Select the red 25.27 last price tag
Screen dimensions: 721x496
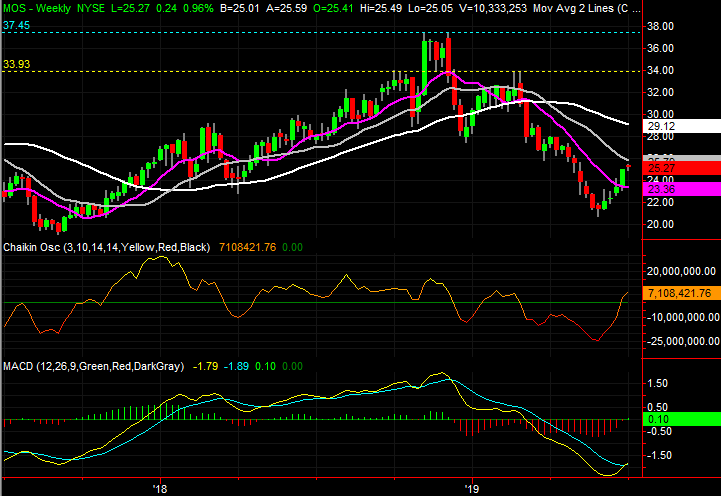coord(682,168)
